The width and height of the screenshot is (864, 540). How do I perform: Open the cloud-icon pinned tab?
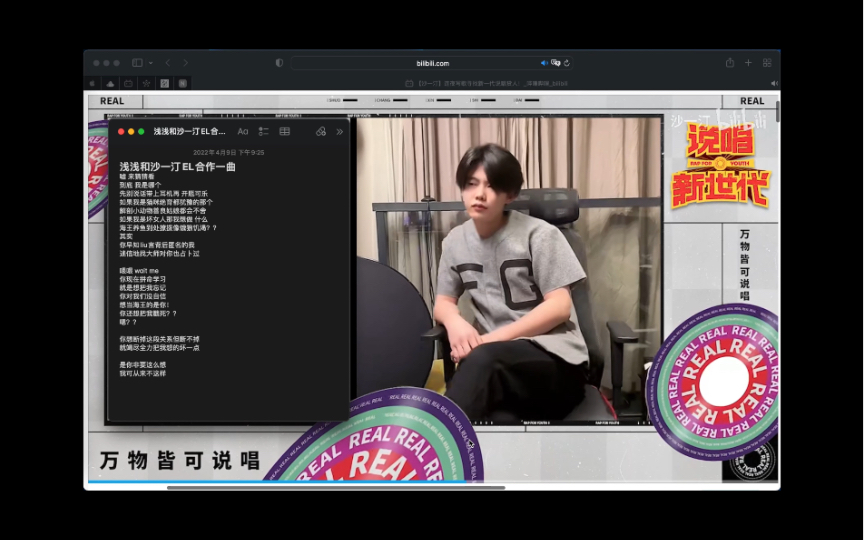point(110,83)
